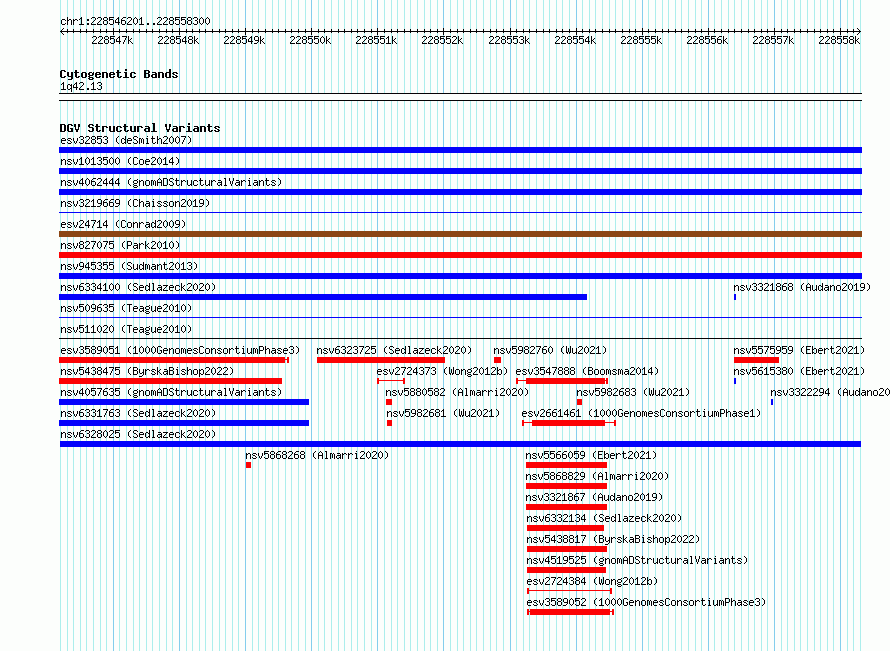890x651 pixels.
Task: Select the red nsv6323725 variant bar
Action: pos(381,360)
